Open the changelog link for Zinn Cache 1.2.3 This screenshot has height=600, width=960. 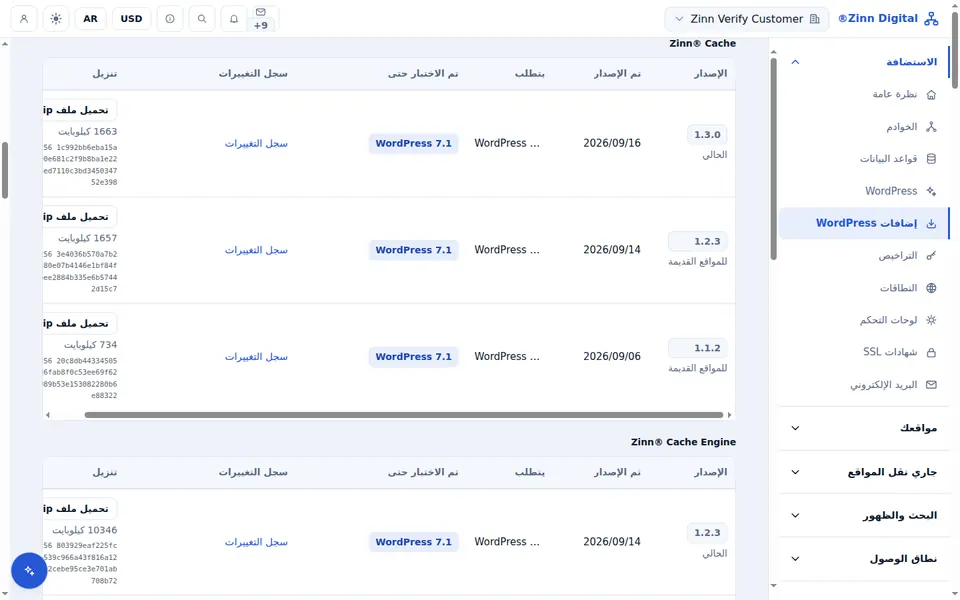tap(256, 250)
